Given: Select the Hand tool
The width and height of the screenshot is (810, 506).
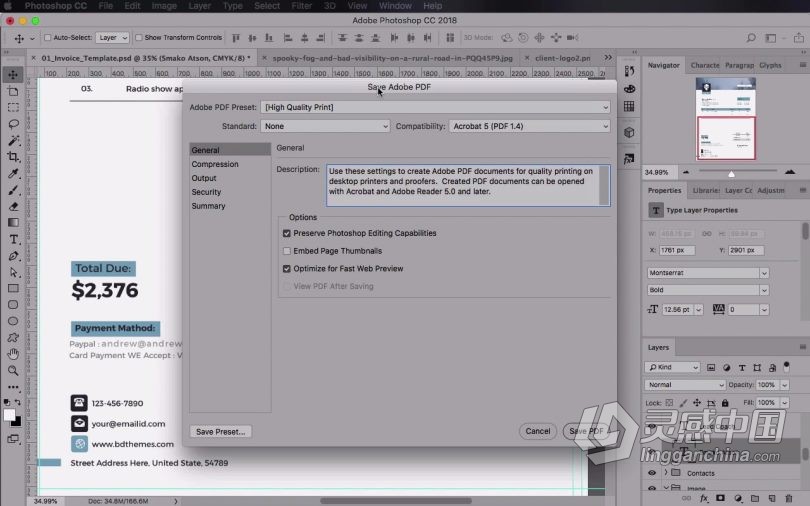Looking at the screenshot, I should [x=13, y=354].
